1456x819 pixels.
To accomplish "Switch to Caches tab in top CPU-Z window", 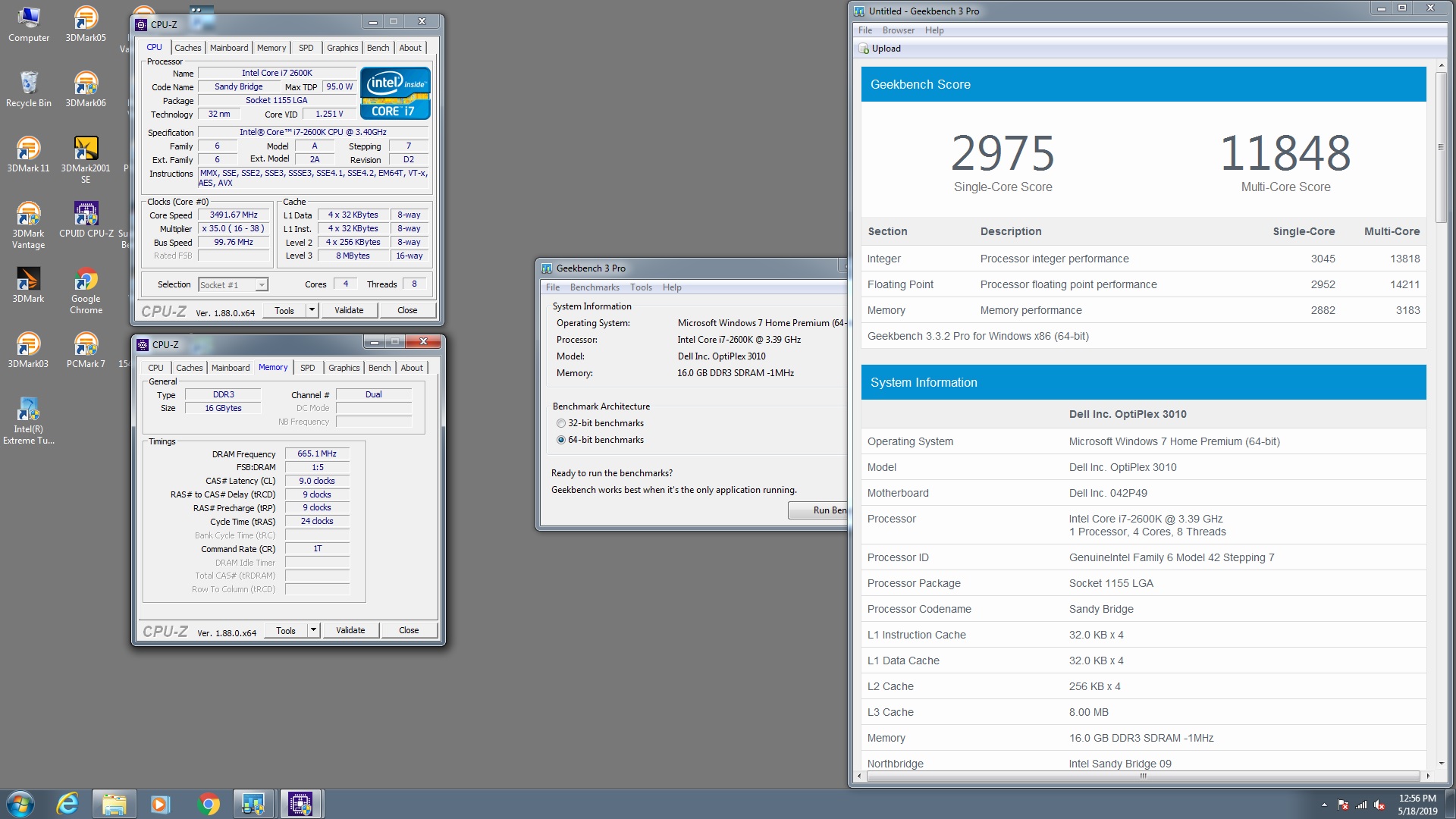I will (188, 48).
